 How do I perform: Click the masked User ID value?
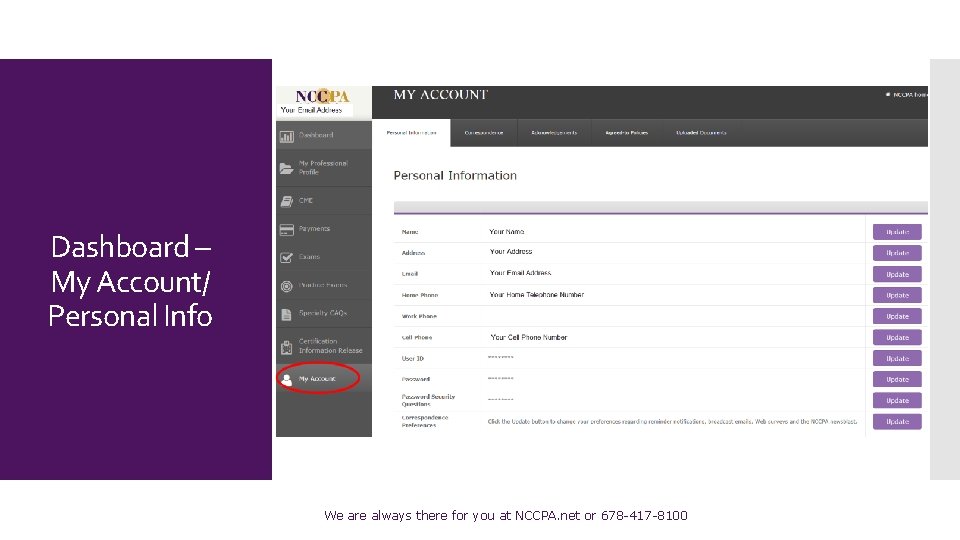(500, 358)
